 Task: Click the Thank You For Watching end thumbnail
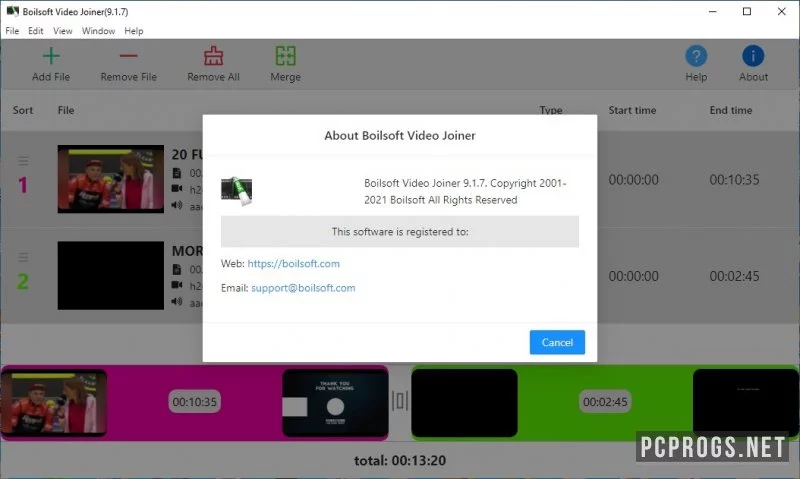tap(335, 402)
